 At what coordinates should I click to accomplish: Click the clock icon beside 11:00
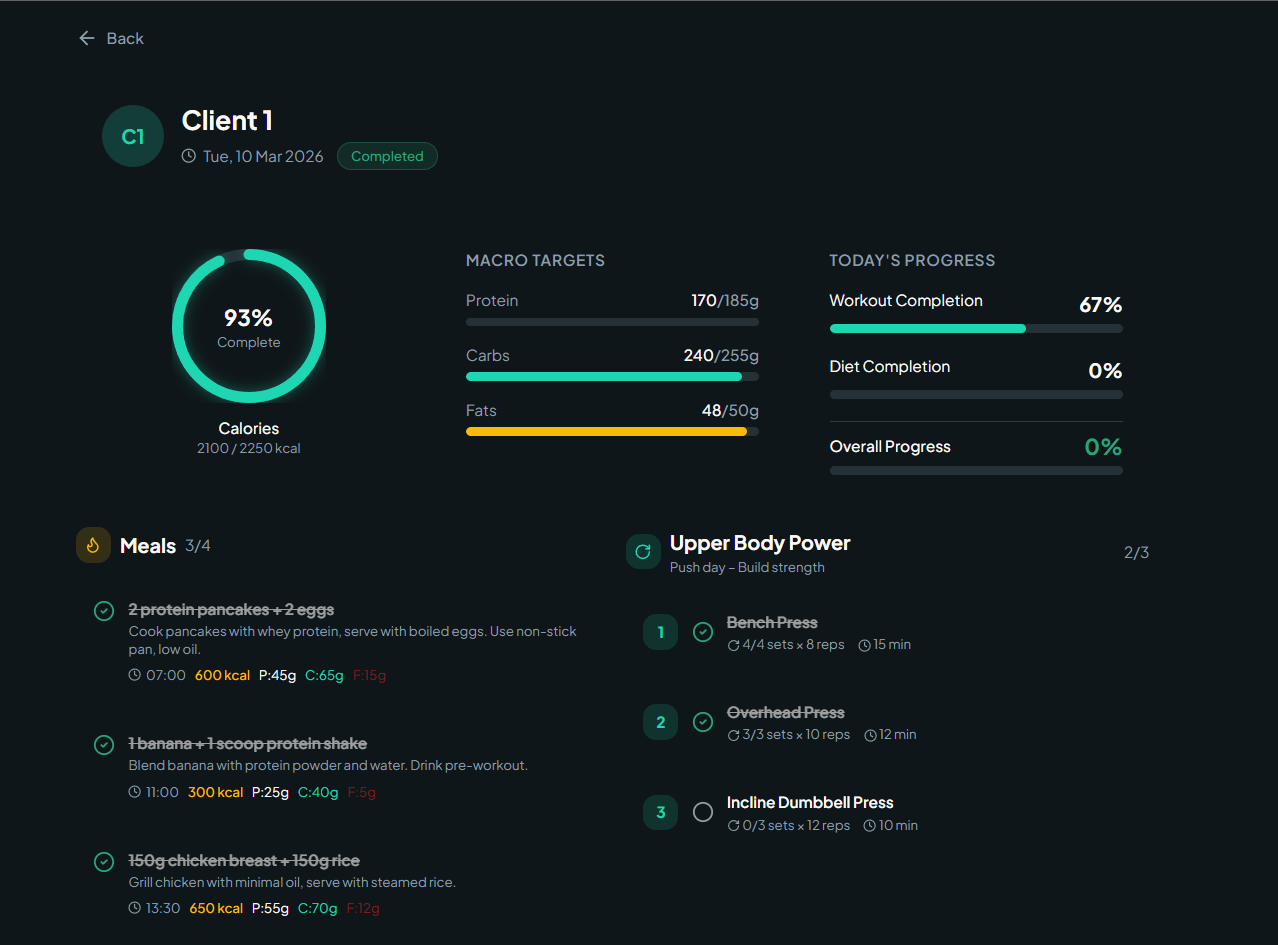click(x=135, y=792)
